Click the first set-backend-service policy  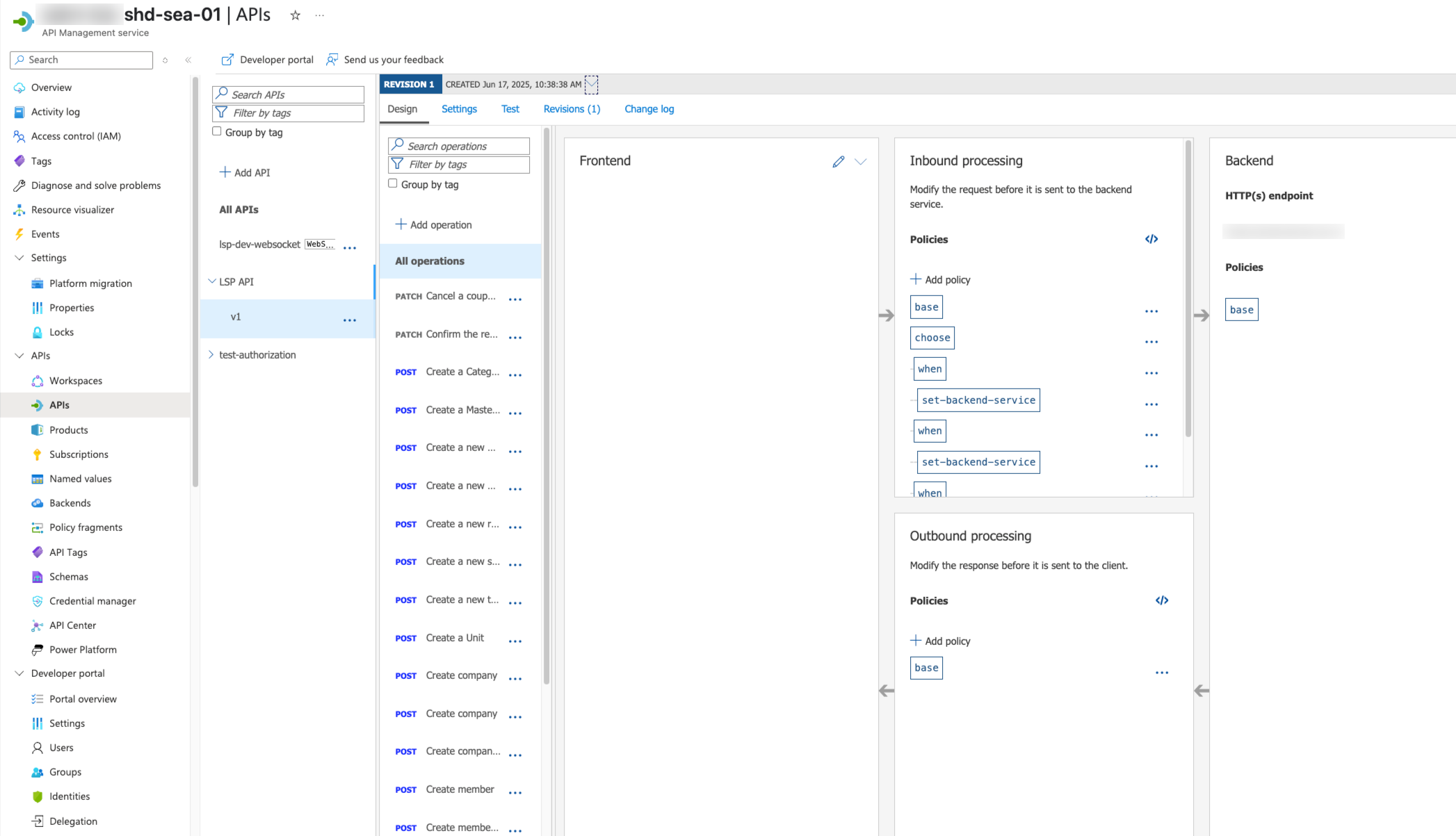(978, 400)
